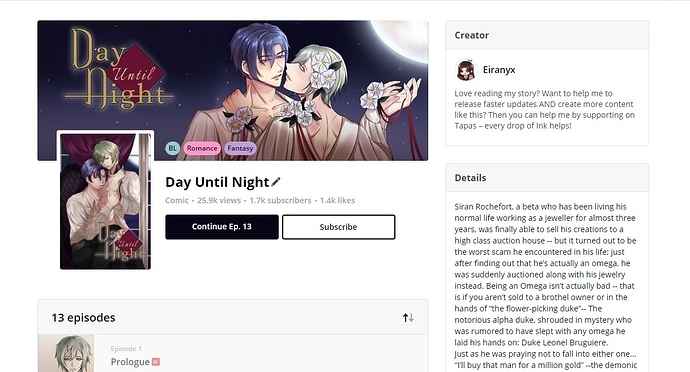Screen dimensions: 690x372
Task: Click the 1.4k likes stat
Action: (338, 200)
